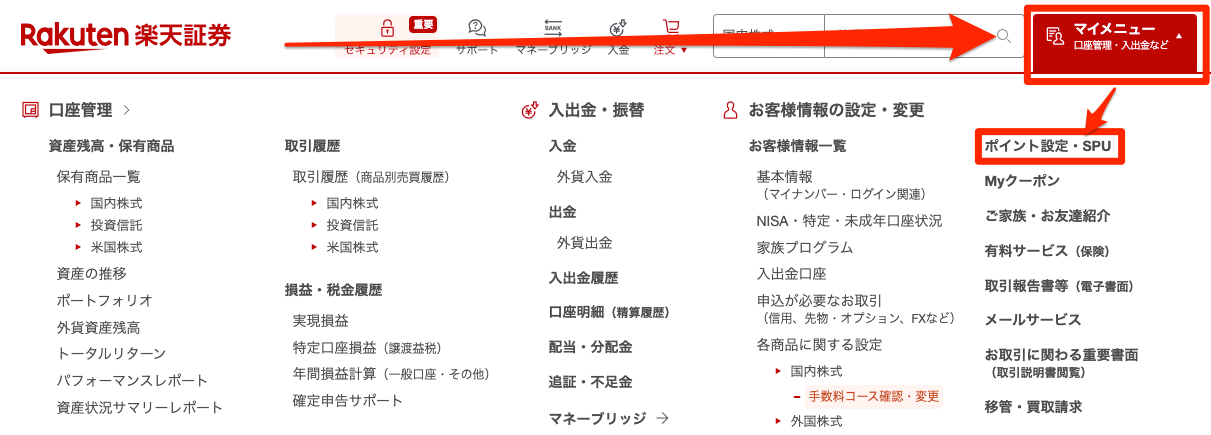Open 入出金履歴
This screenshot has width=1211, height=435.
pos(584,278)
